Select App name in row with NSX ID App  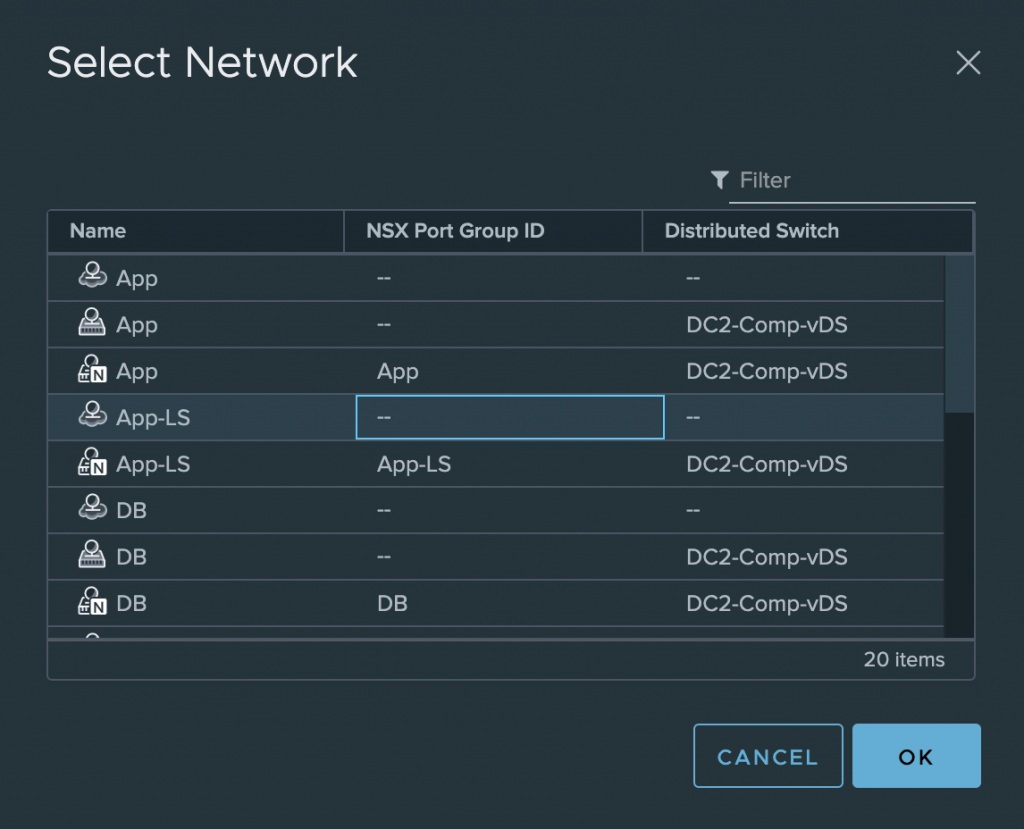pos(136,371)
